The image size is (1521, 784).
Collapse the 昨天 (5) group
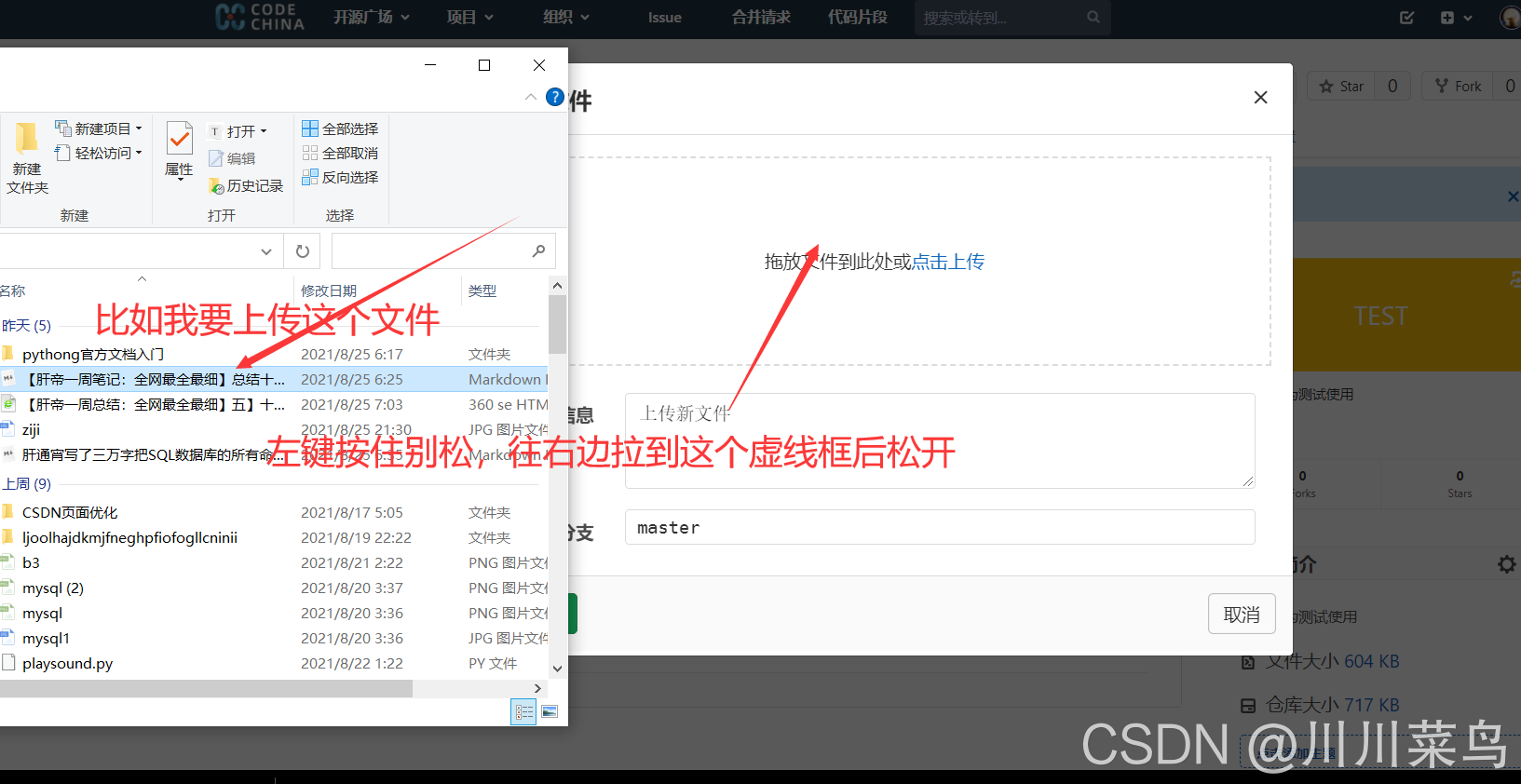tap(26, 326)
